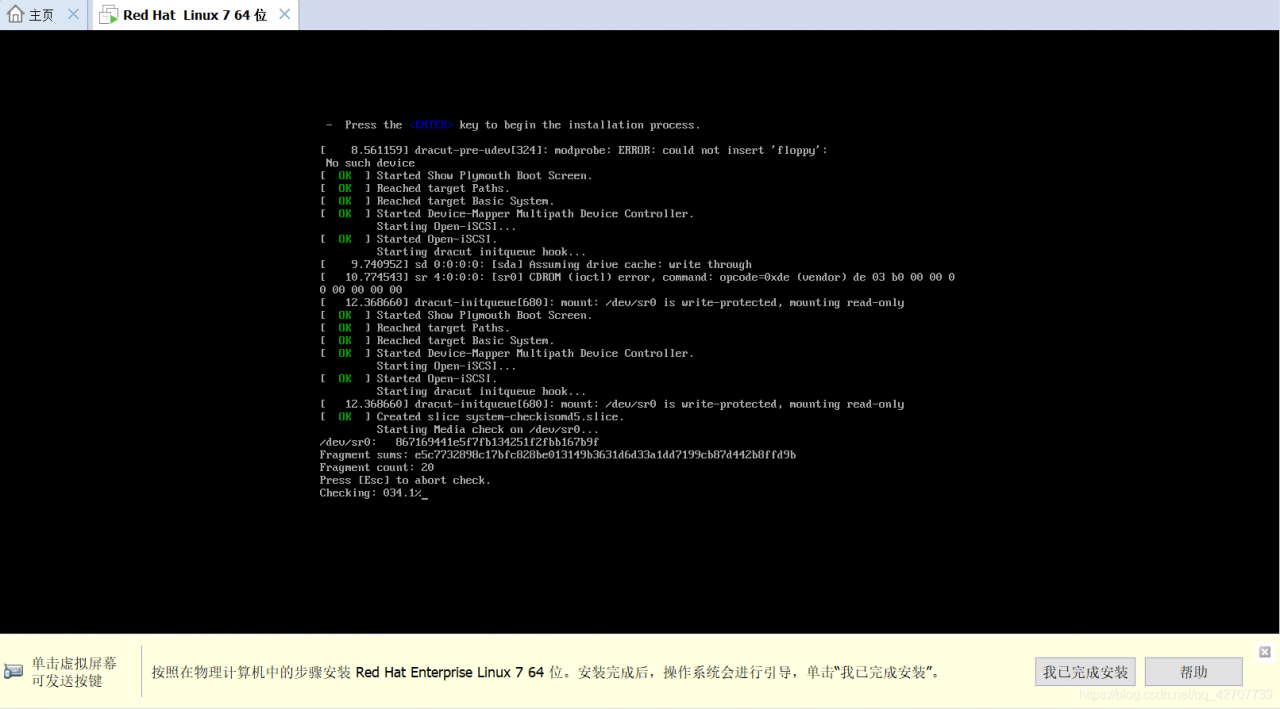Click the 单击虚拟屏幕 可发送按键 hint text
This screenshot has height=709, width=1280.
(x=74, y=671)
